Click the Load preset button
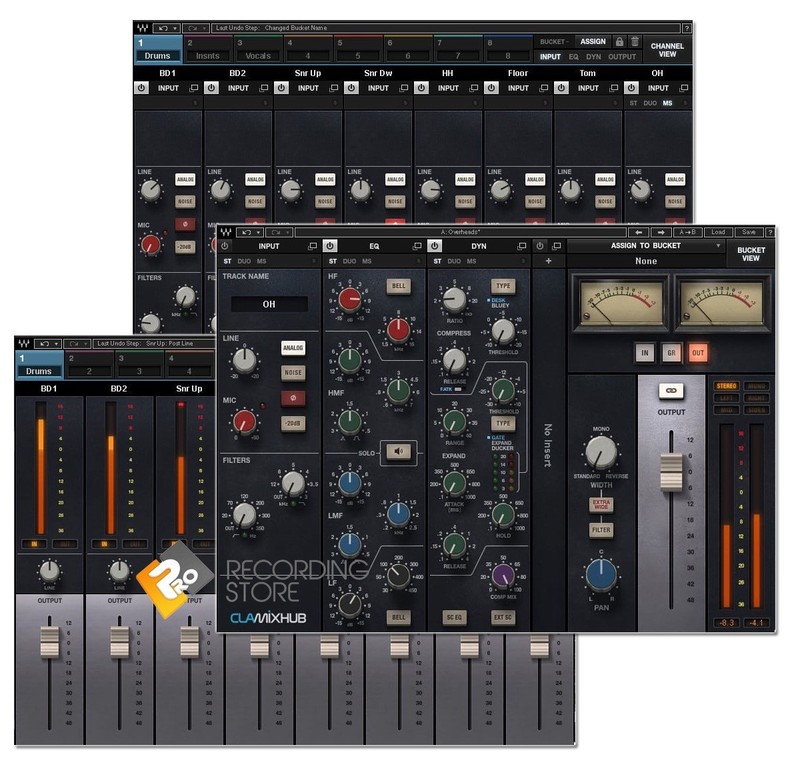The width and height of the screenshot is (800, 765). click(718, 232)
